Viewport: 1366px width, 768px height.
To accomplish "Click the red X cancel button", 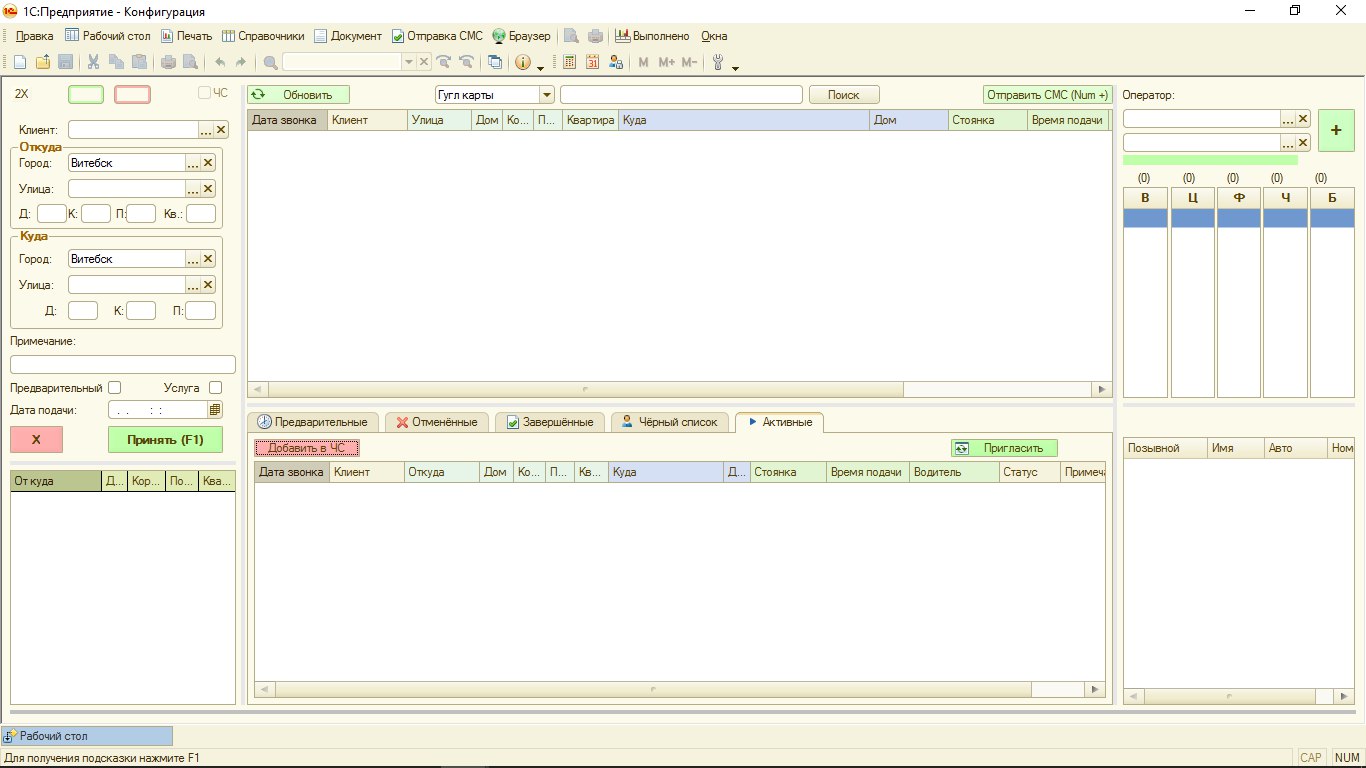I will tap(36, 440).
